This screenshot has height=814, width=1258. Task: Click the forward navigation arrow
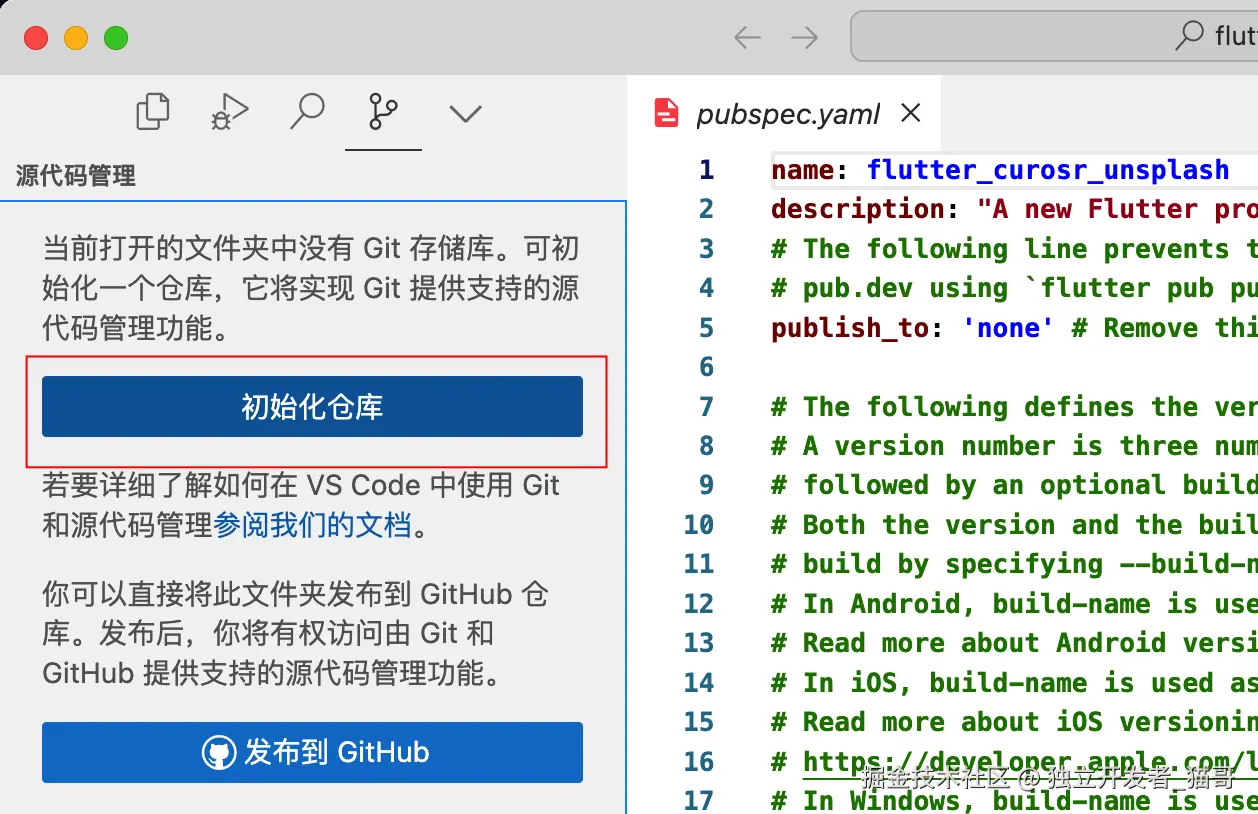point(804,36)
